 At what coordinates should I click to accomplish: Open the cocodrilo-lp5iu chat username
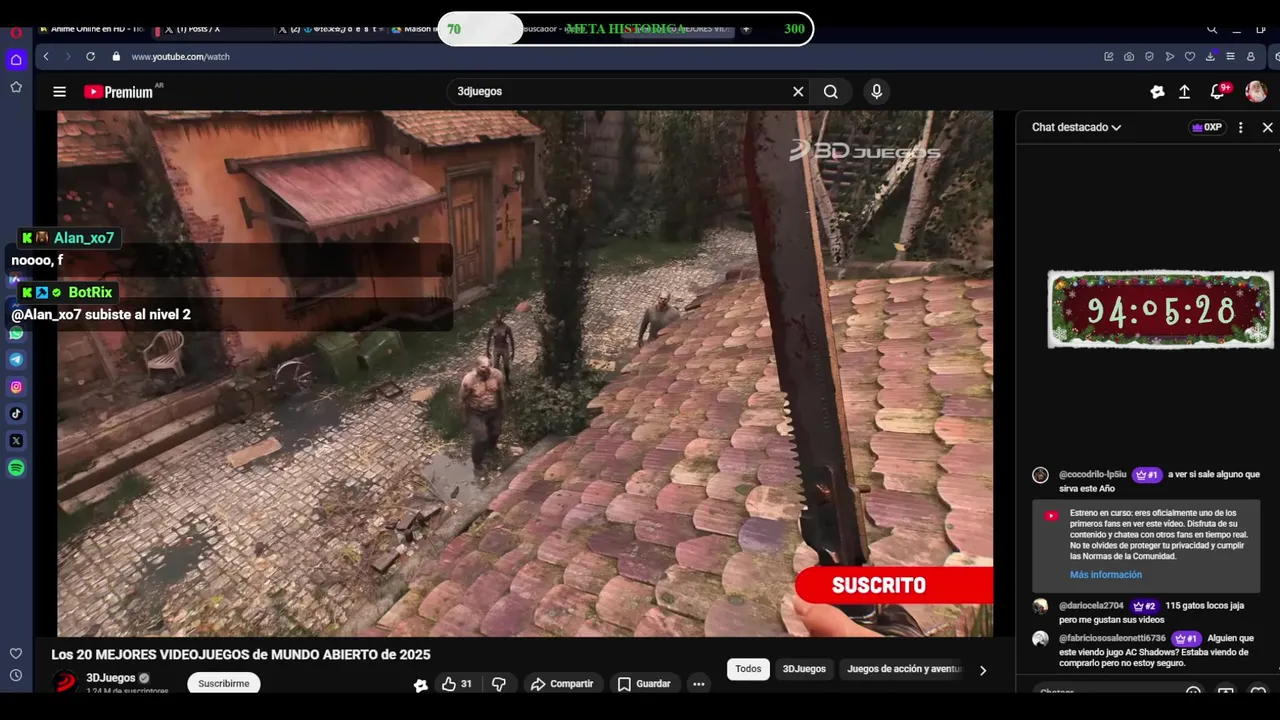[1092, 475]
